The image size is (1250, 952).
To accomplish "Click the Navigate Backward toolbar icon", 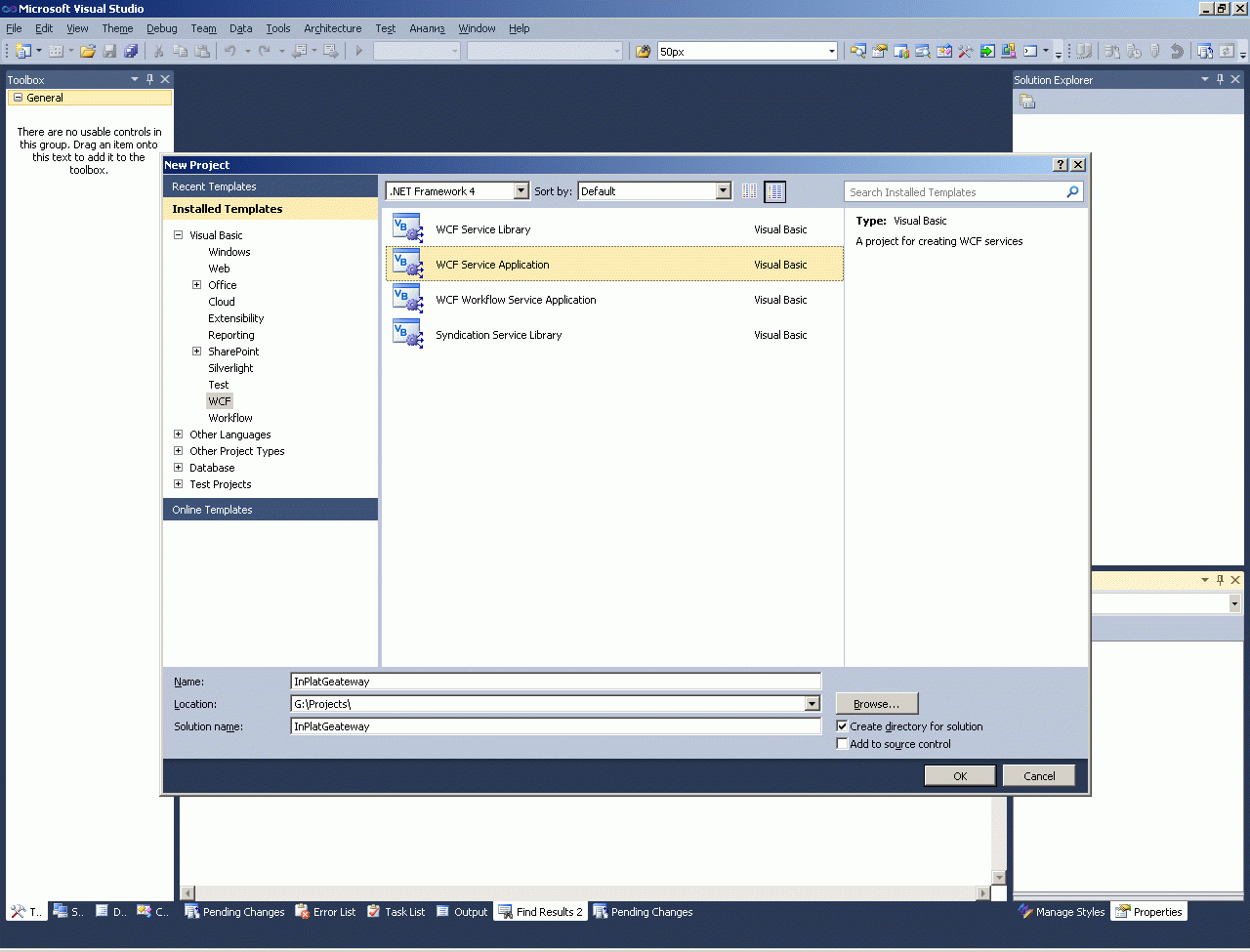I will [x=299, y=52].
